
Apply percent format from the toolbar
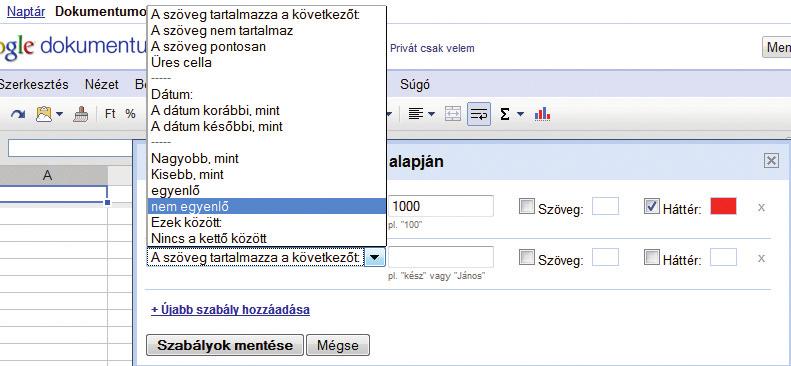point(130,114)
